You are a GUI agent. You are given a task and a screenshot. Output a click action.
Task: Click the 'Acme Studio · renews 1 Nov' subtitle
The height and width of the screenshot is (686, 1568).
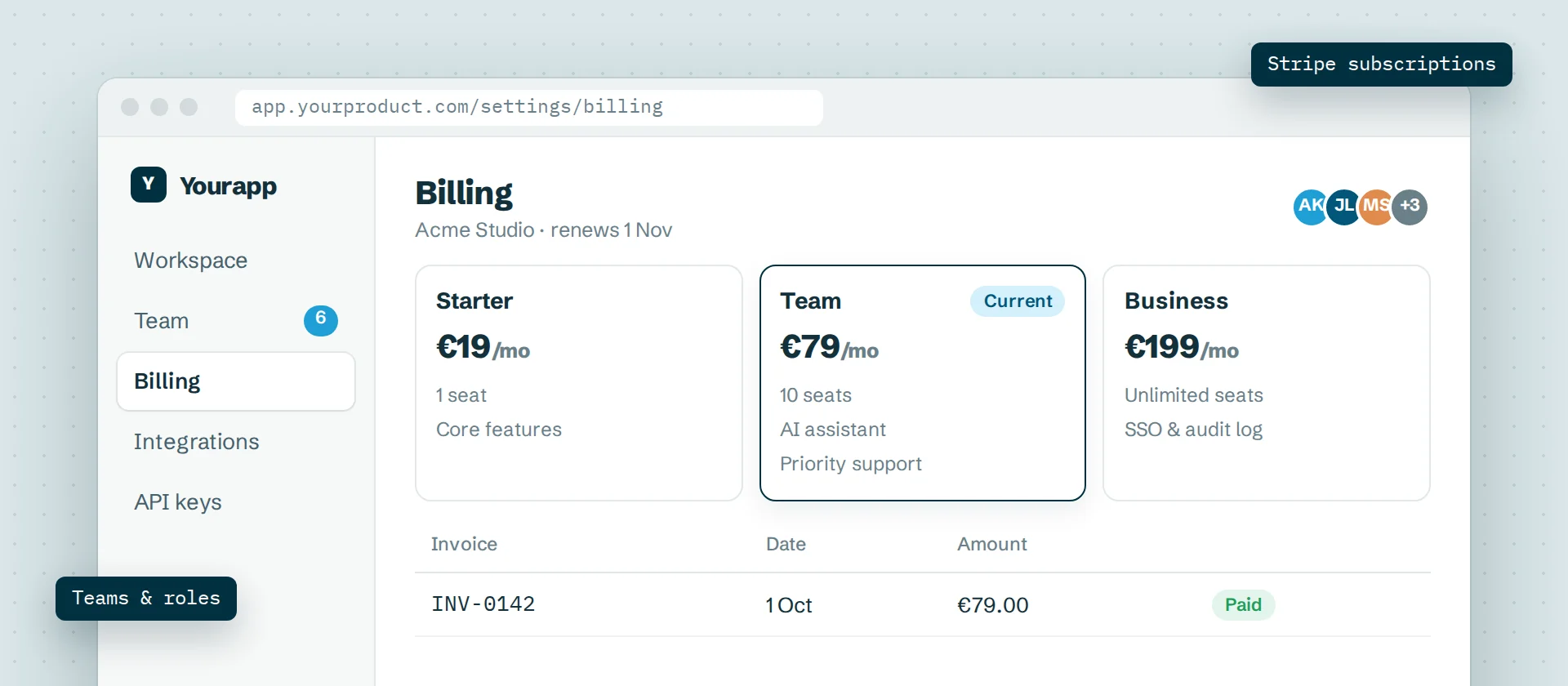coord(544,230)
